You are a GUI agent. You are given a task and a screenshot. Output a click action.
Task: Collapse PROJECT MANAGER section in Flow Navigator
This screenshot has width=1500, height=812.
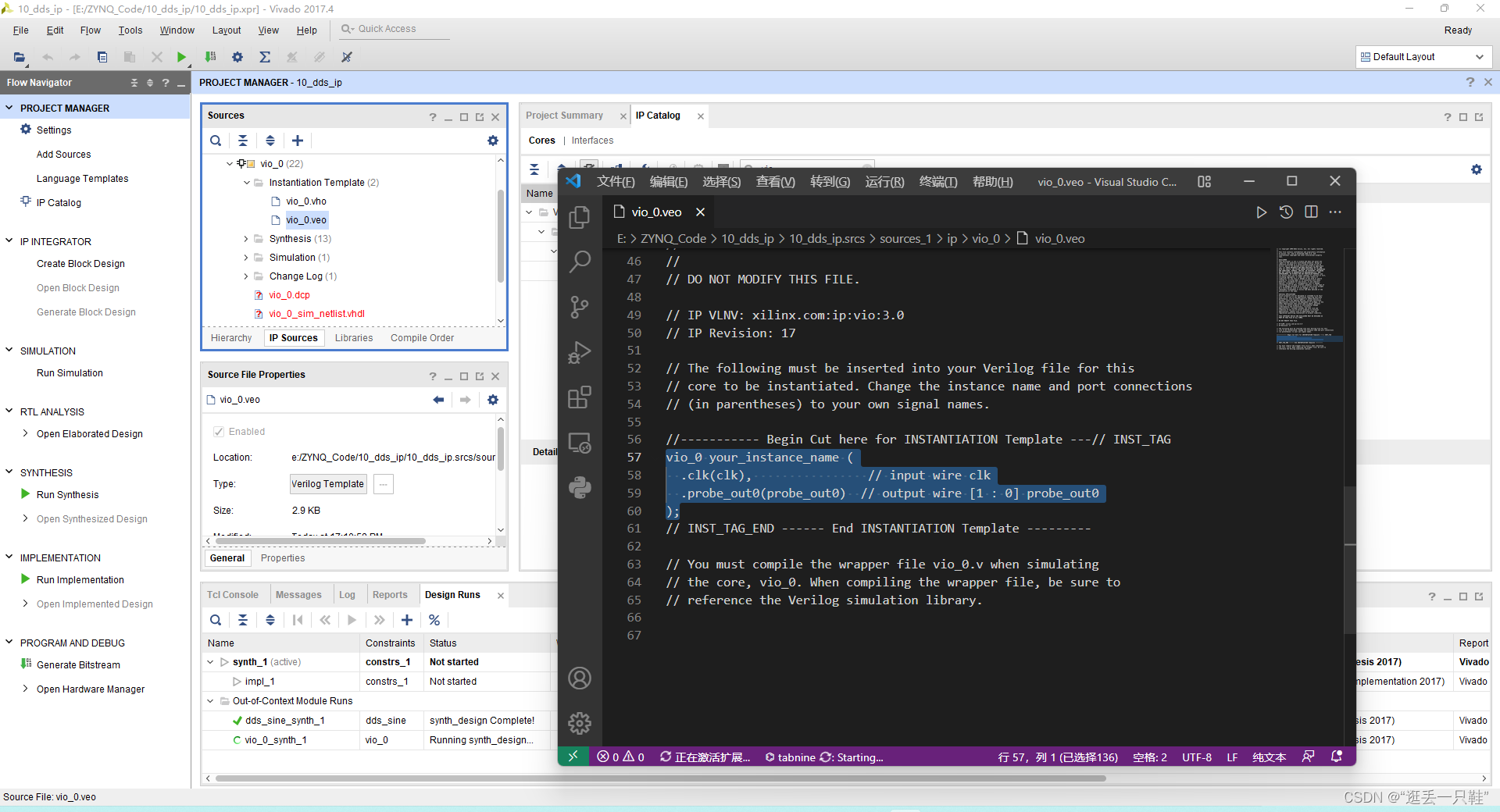click(9, 108)
